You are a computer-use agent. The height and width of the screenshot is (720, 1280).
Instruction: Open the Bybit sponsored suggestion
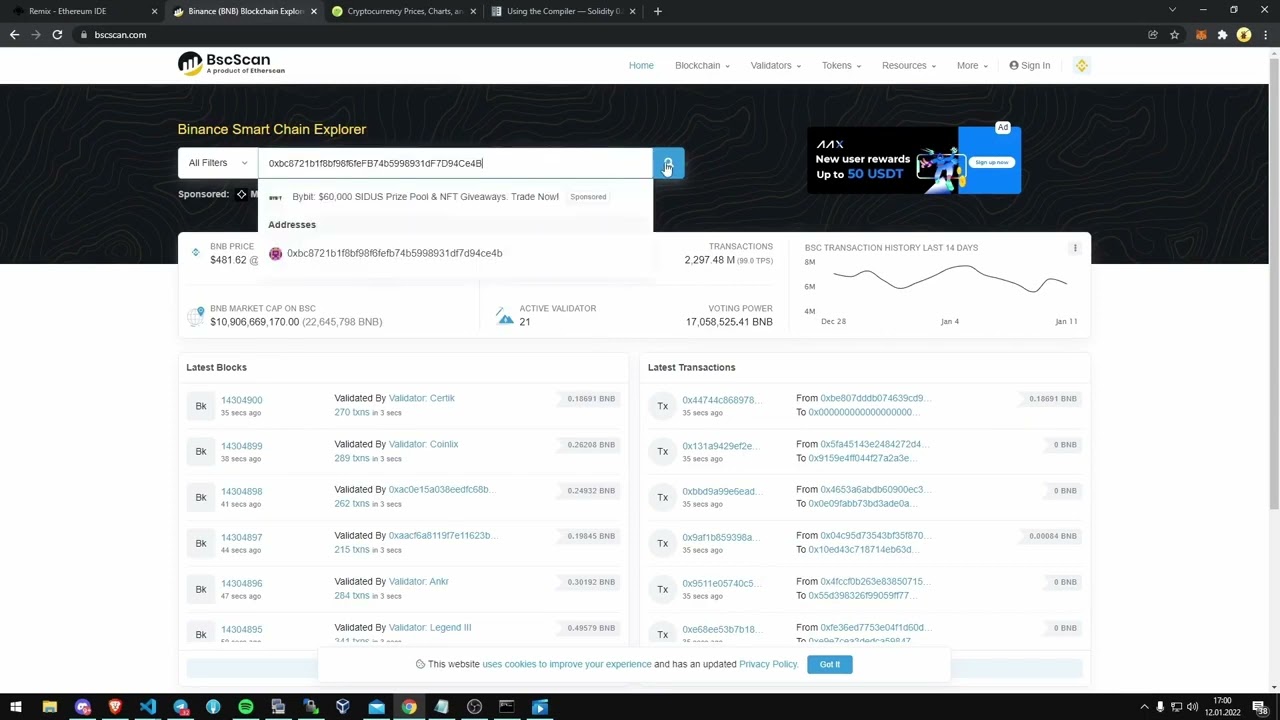pyautogui.click(x=425, y=197)
